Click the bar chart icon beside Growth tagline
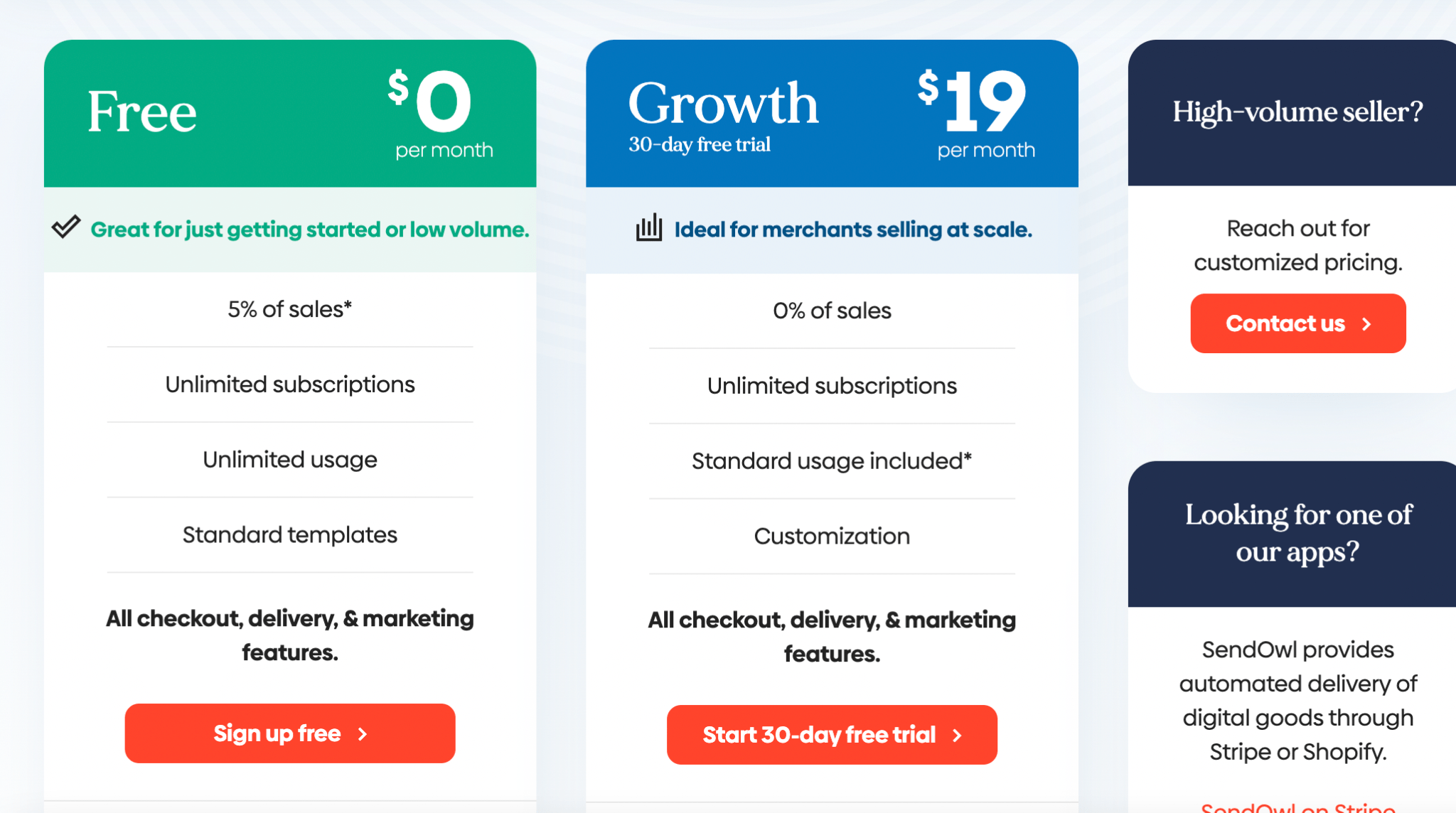 pyautogui.click(x=648, y=228)
